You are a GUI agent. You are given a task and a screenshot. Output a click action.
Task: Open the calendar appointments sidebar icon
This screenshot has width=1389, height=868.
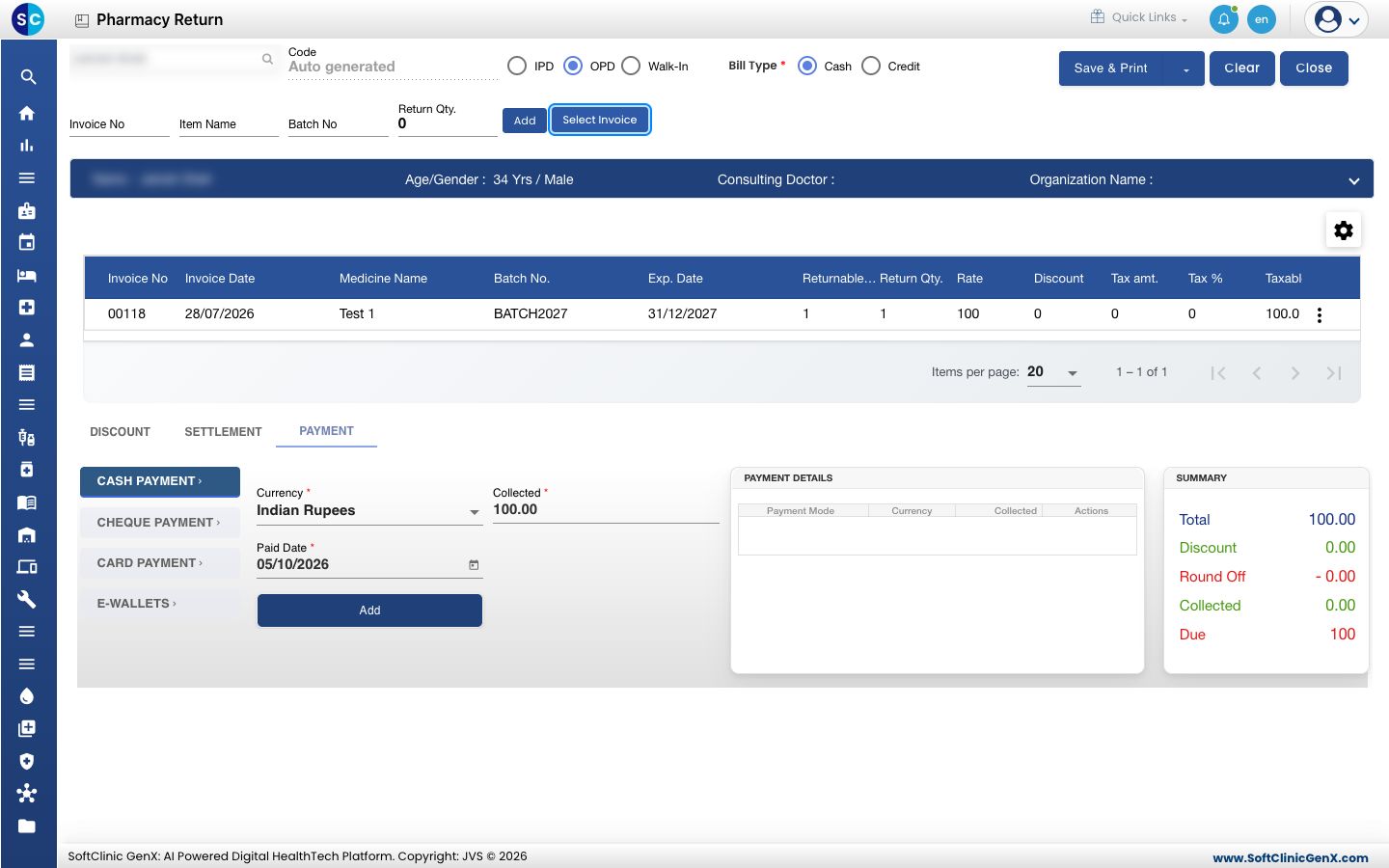[27, 242]
